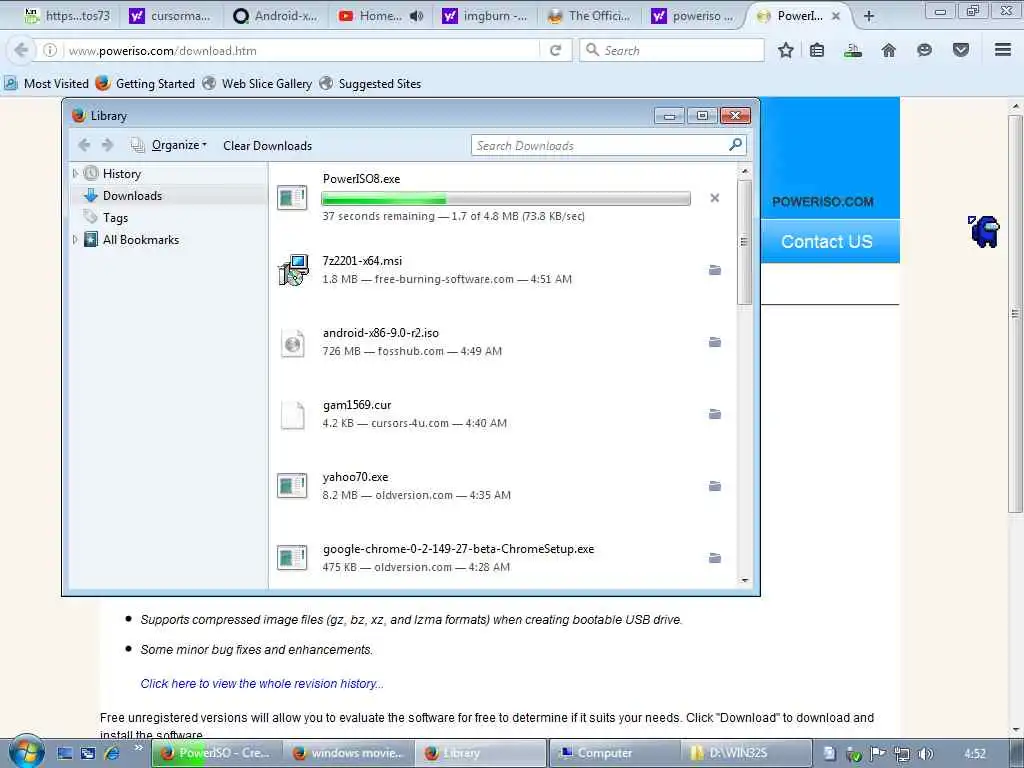Click the magnifier in Search Downloads
Viewport: 1024px width, 768px height.
point(735,145)
